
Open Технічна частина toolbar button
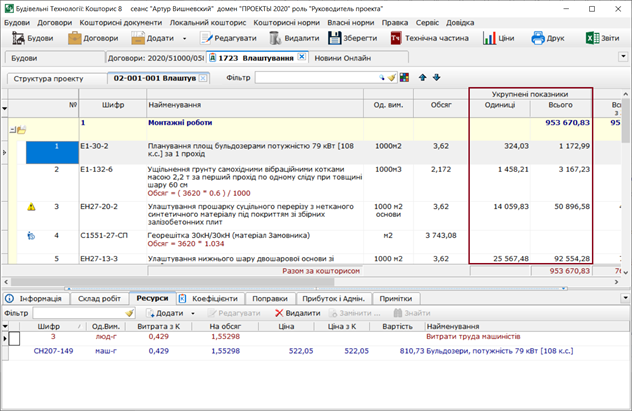(x=397, y=39)
